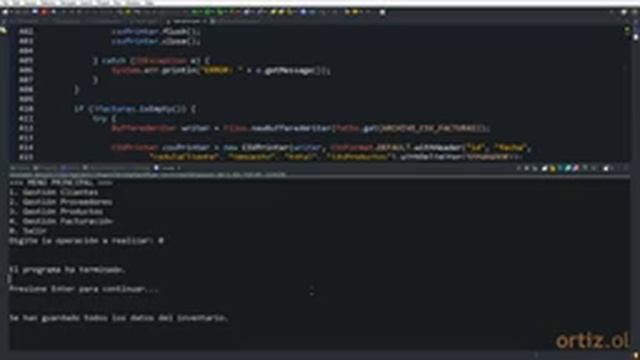Click console line '1. Gestión Clientes'
640x360 pixels.
coord(54,192)
